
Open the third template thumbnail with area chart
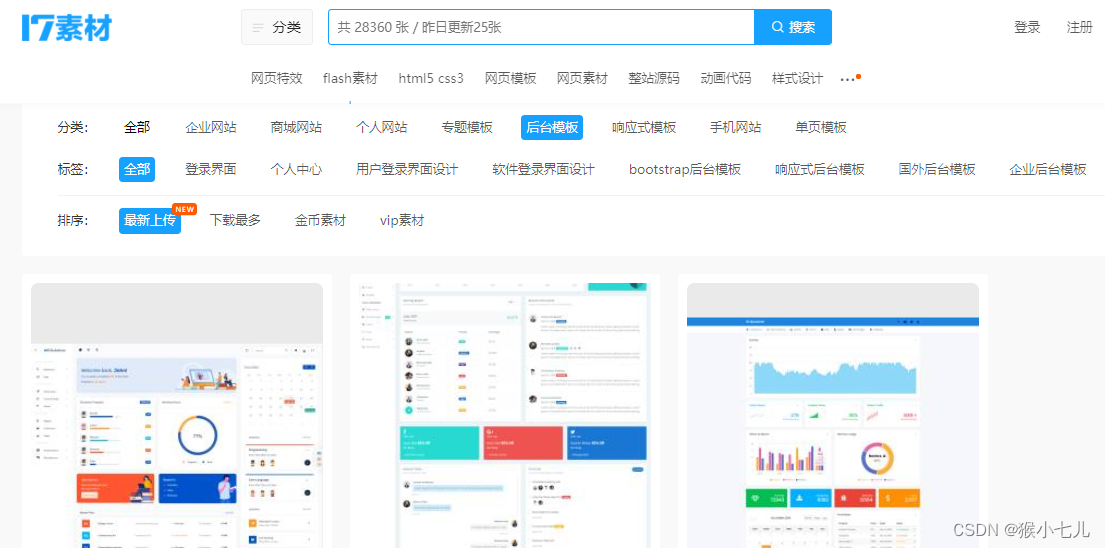coord(833,416)
